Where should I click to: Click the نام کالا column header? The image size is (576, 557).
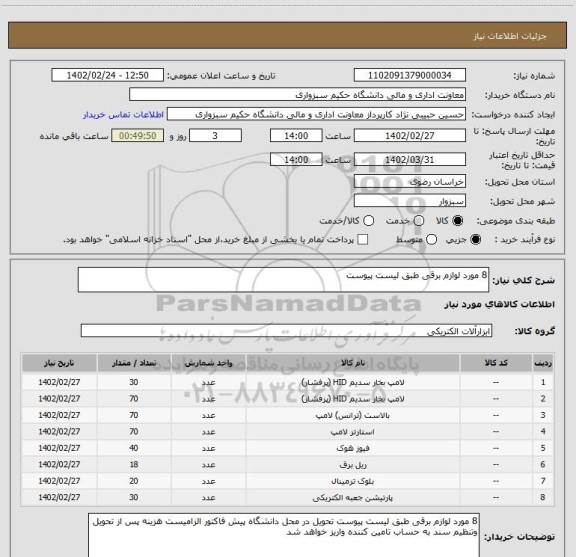click(x=353, y=363)
